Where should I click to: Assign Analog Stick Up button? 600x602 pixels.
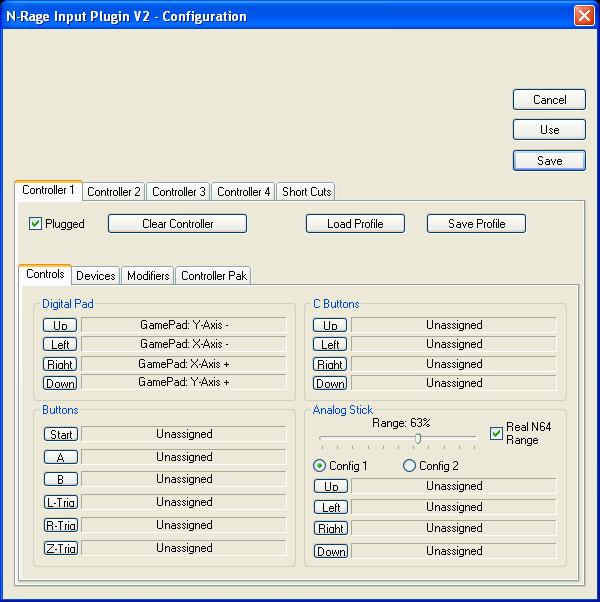coord(331,486)
